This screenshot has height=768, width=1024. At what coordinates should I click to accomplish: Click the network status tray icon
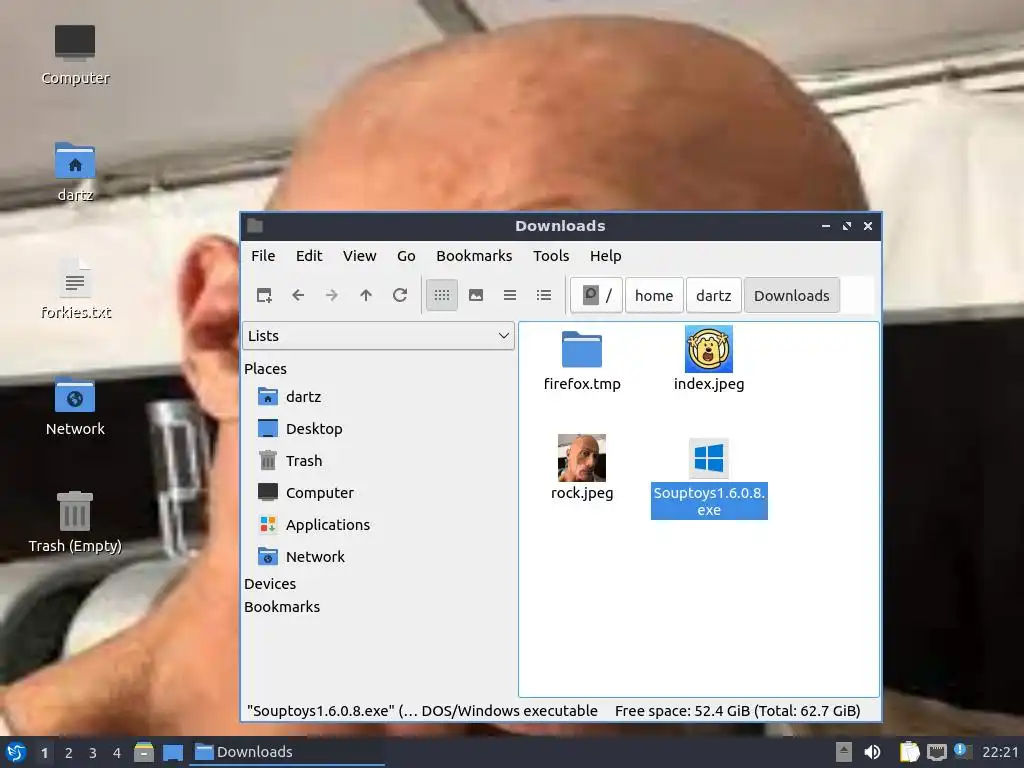click(x=936, y=752)
